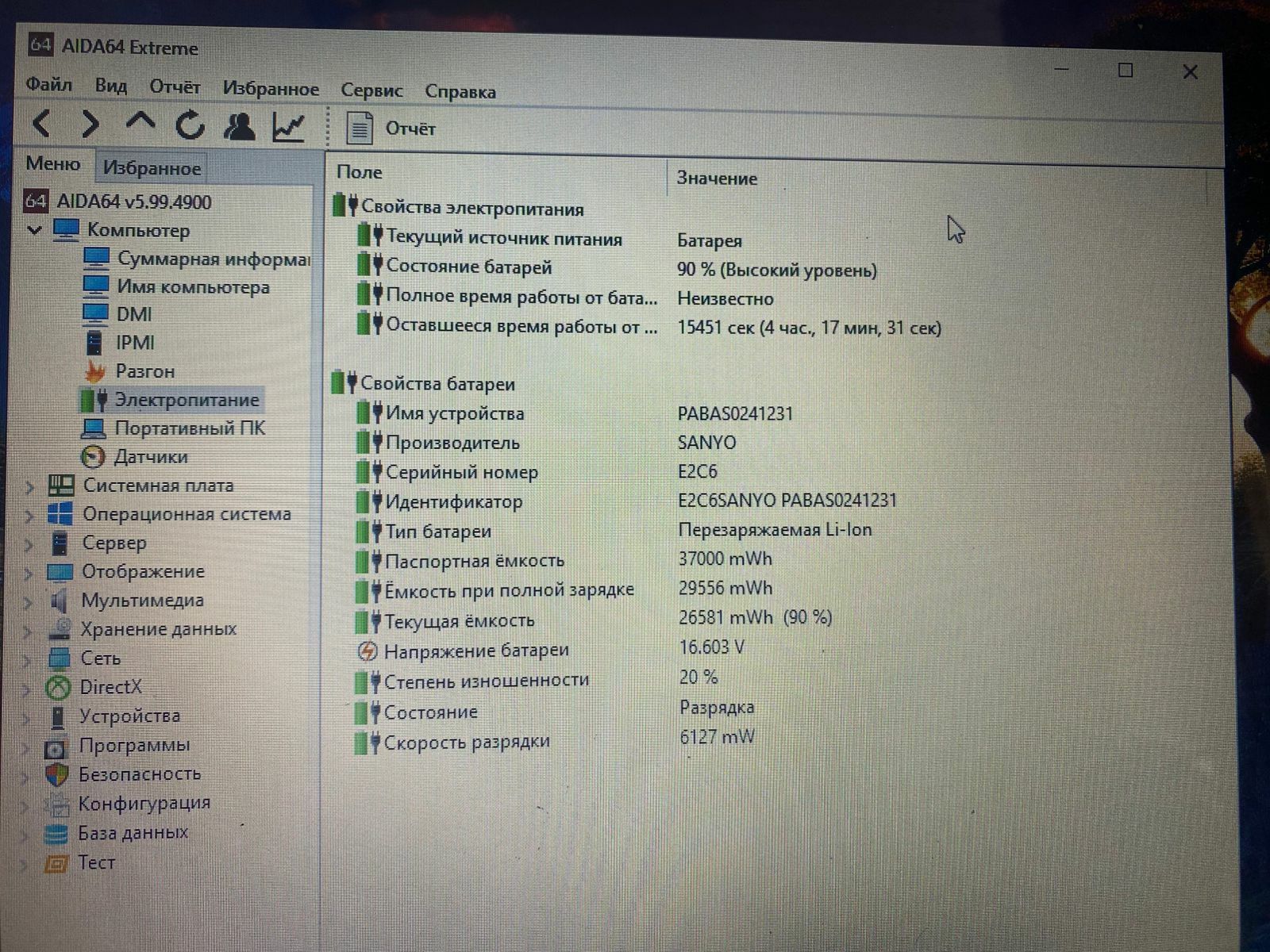Click the Конфигурация icon in the tree
Screen dimensions: 1270x952
click(56, 804)
